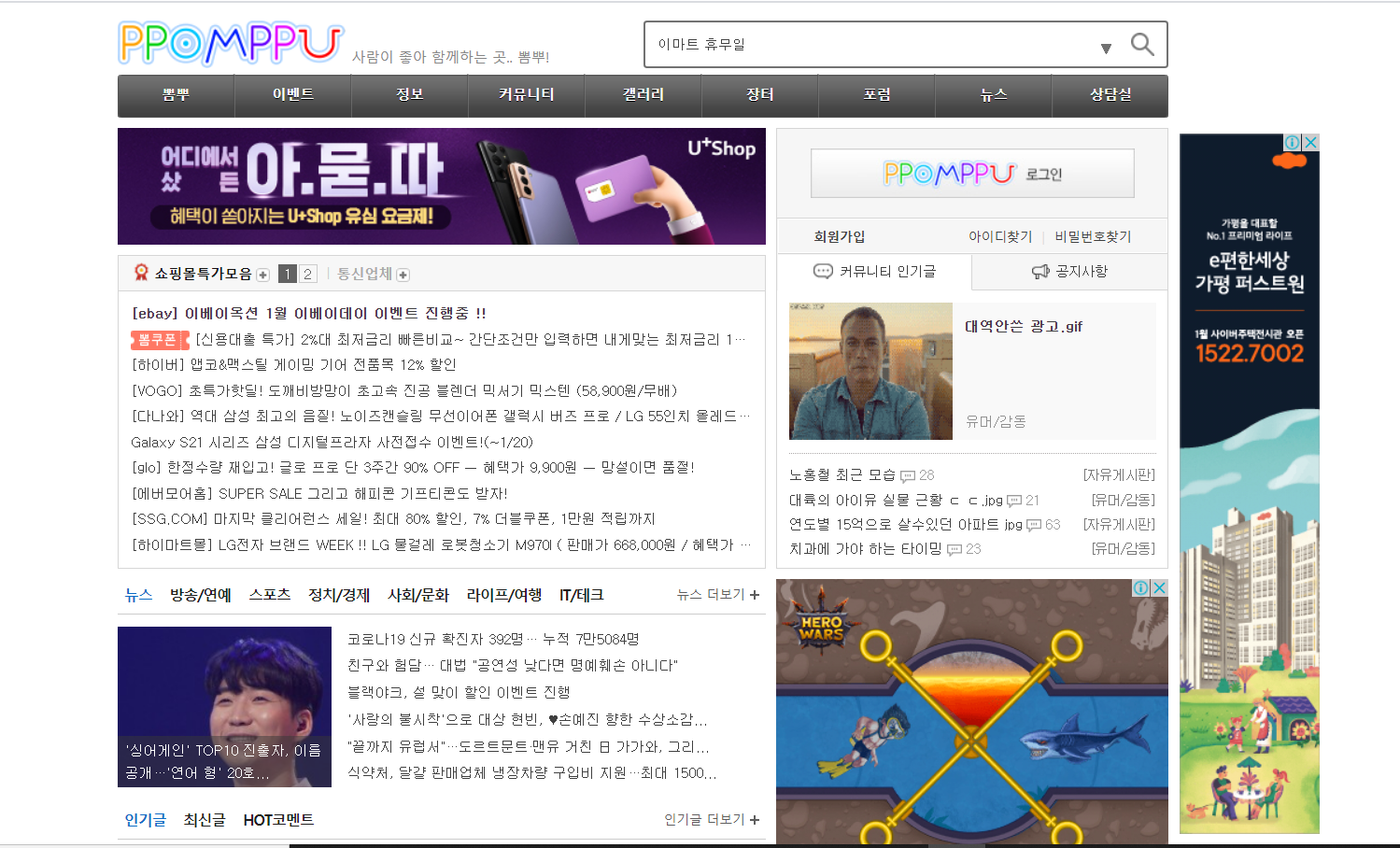Open the ebay 1월 이베이데이 이벤트 post
The width and height of the screenshot is (1400, 848).
(x=309, y=313)
